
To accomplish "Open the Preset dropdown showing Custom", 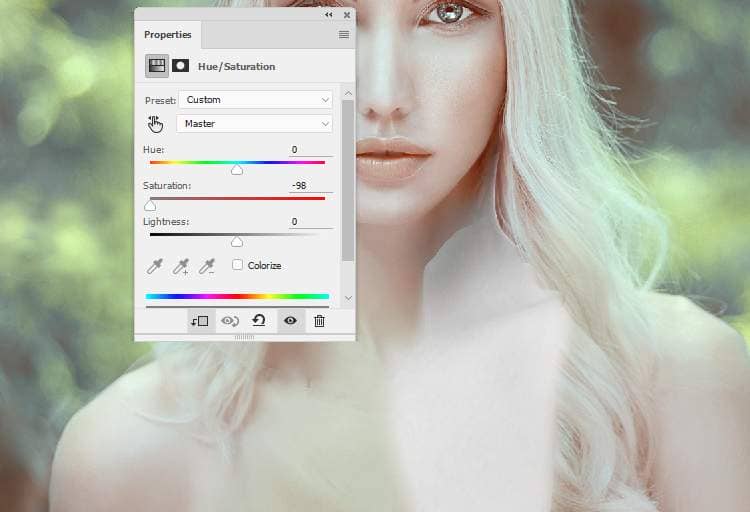I will click(x=255, y=100).
